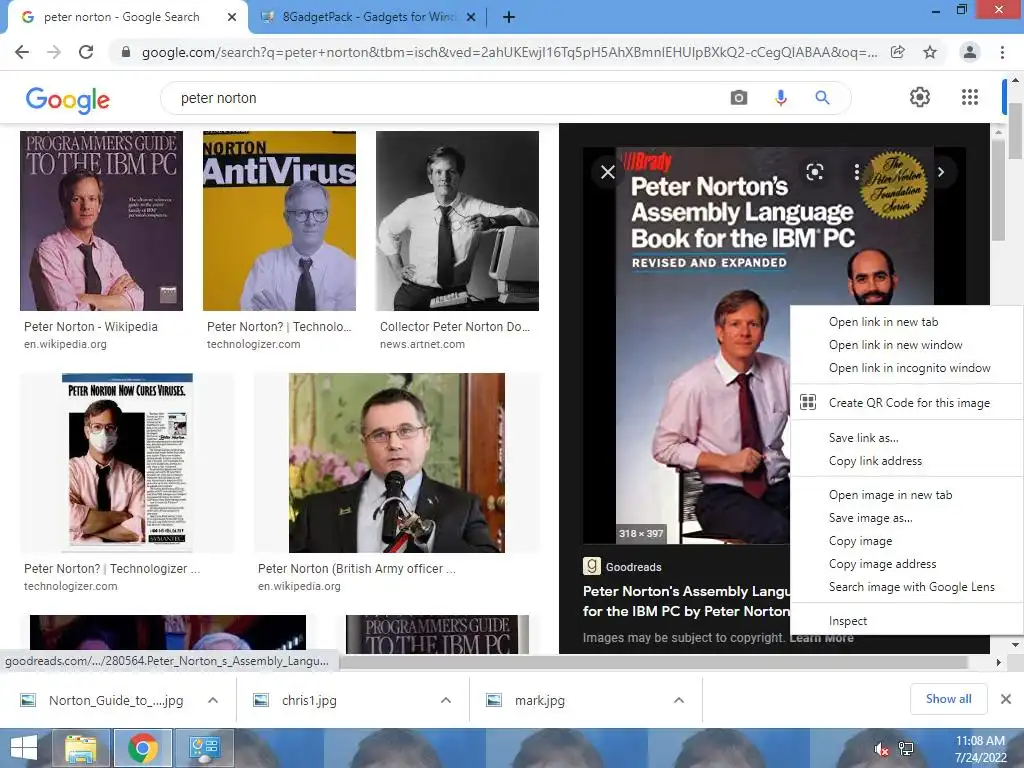Click the network tray icon
1024x768 pixels.
(906, 748)
